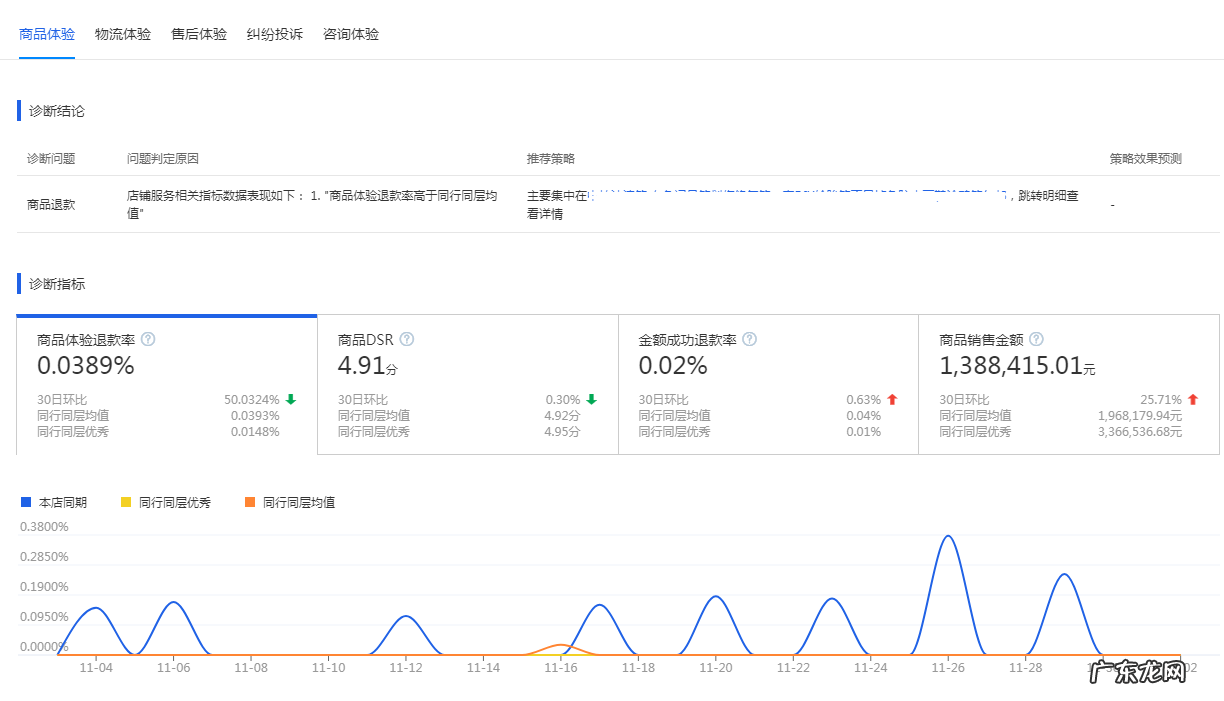Open help icon next to 金额成功退款率
This screenshot has height=701, width=1224.
[x=748, y=339]
